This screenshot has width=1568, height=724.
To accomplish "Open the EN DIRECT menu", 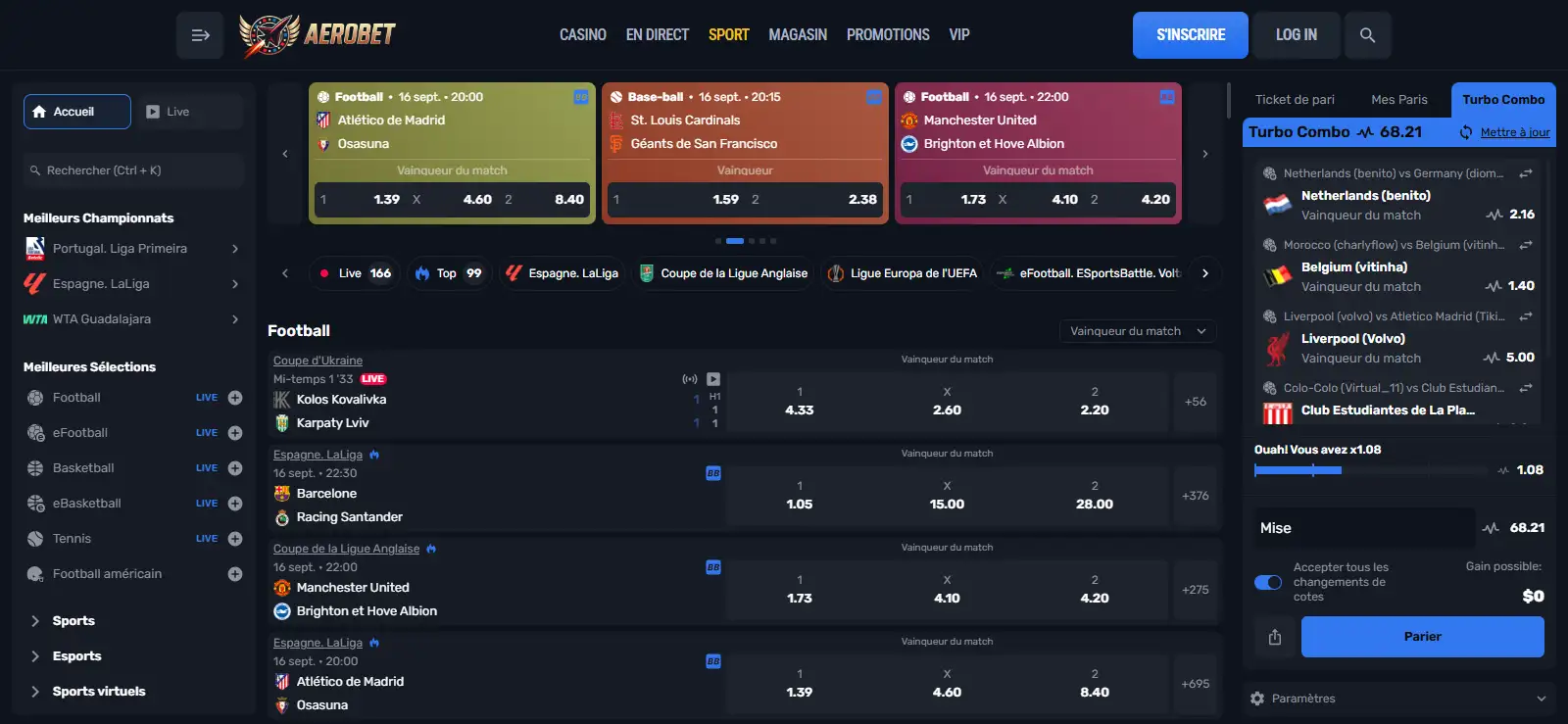I will point(658,35).
